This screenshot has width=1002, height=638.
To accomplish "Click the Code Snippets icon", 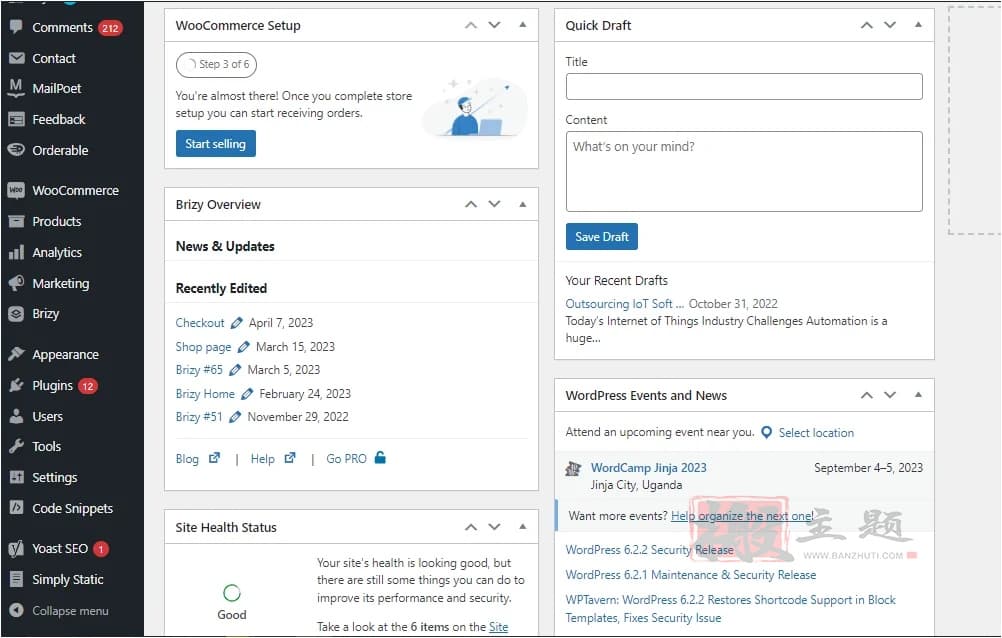I will pos(16,508).
